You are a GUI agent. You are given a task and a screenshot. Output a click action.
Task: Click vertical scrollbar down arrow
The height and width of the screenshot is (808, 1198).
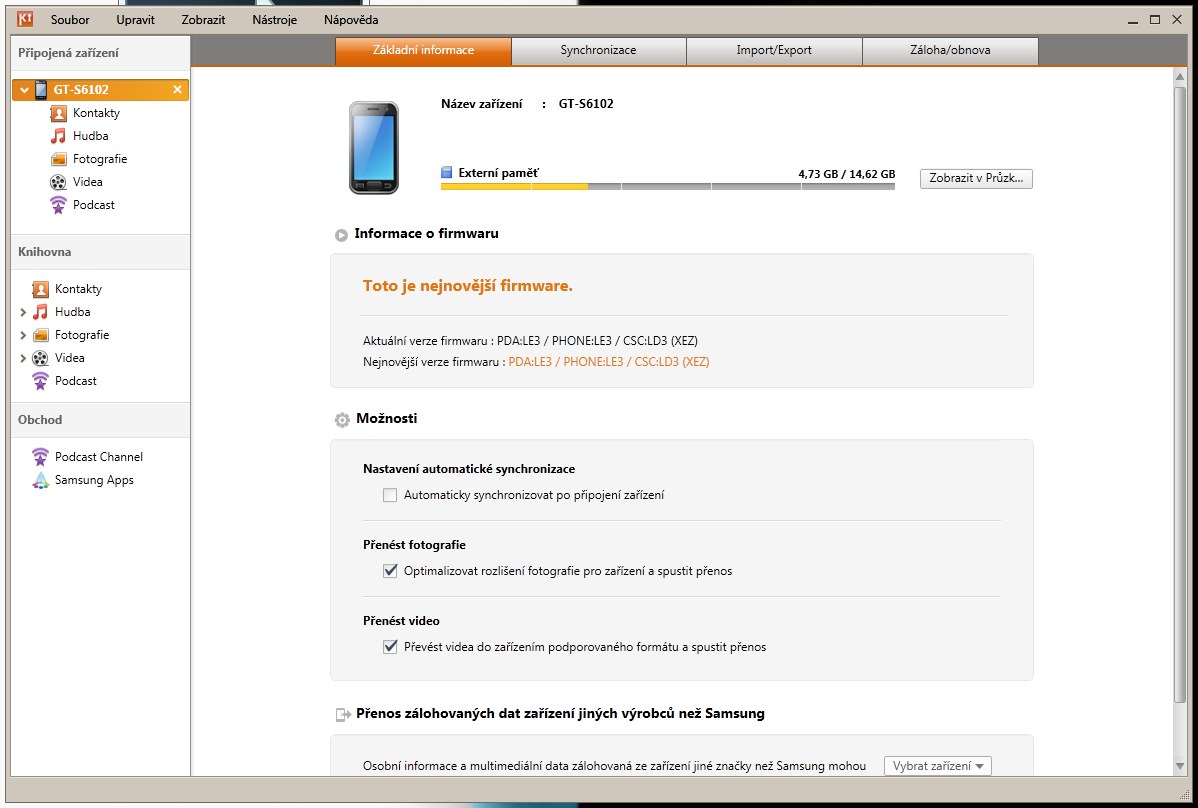click(1180, 766)
